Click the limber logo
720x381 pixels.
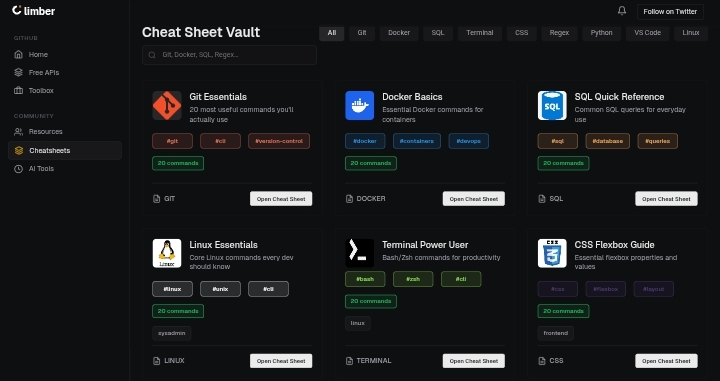click(x=33, y=11)
